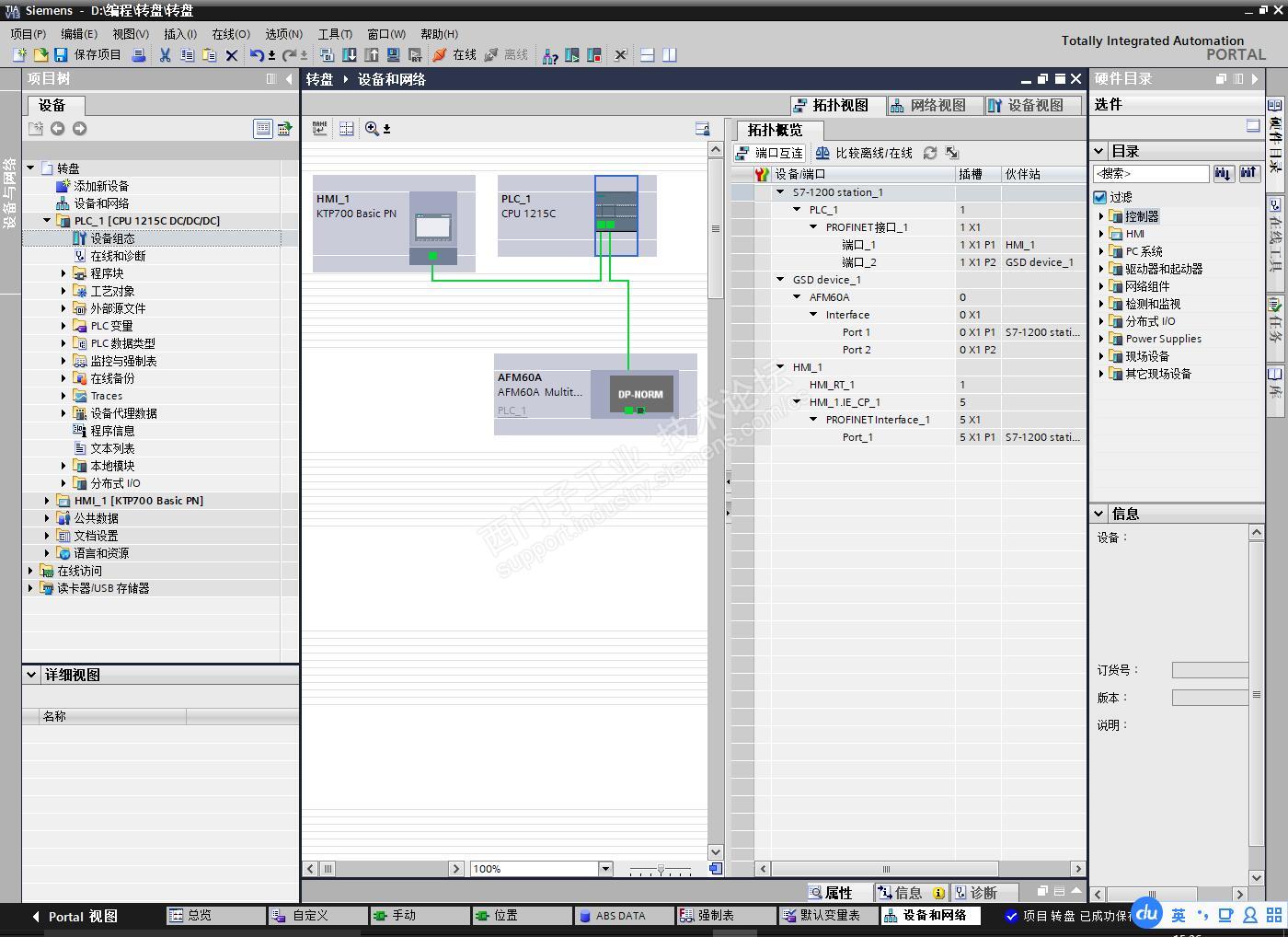Click the Stop CPU icon
1288x937 pixels.
[x=594, y=55]
